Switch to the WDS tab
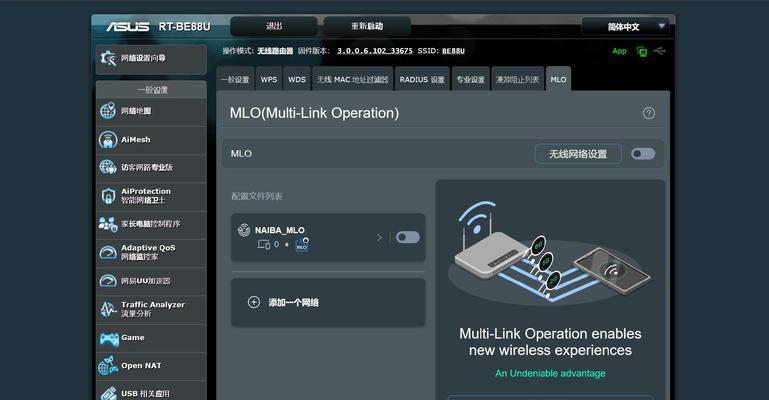 point(297,79)
